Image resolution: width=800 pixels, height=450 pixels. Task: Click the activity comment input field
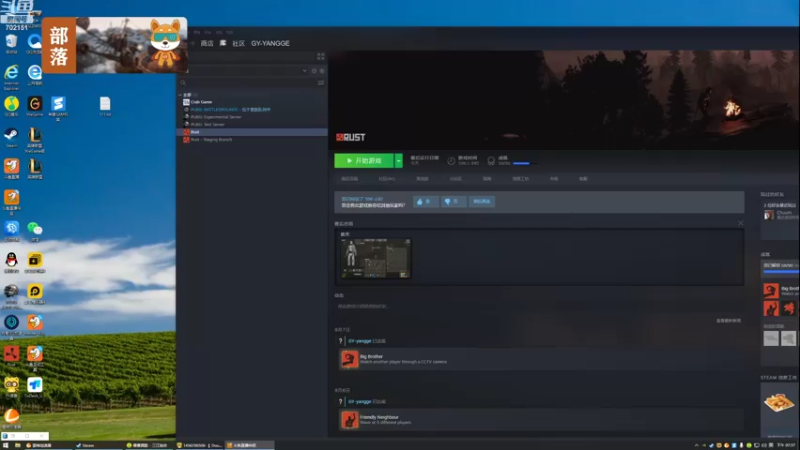538,306
